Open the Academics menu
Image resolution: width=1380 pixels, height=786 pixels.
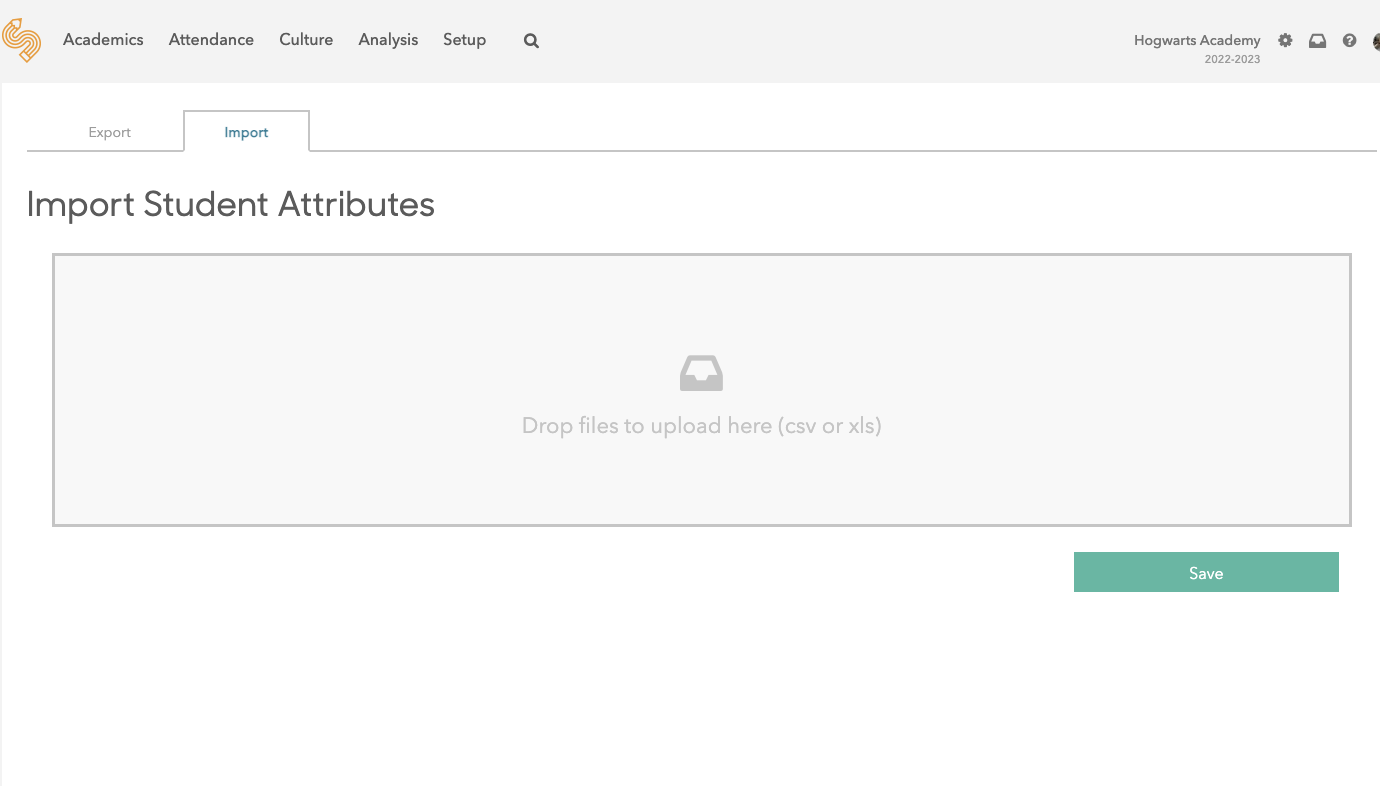[103, 40]
